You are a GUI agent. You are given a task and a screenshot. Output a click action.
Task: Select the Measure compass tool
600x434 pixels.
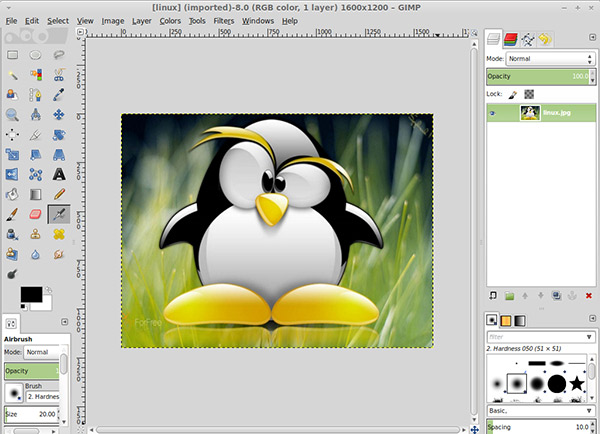(x=36, y=114)
